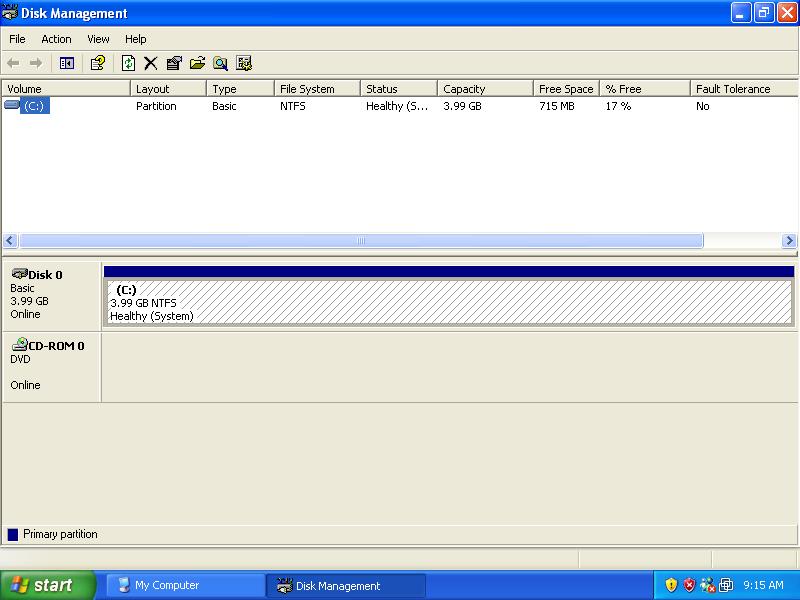Click the Primary partition legend color swatch

pyautogui.click(x=13, y=534)
